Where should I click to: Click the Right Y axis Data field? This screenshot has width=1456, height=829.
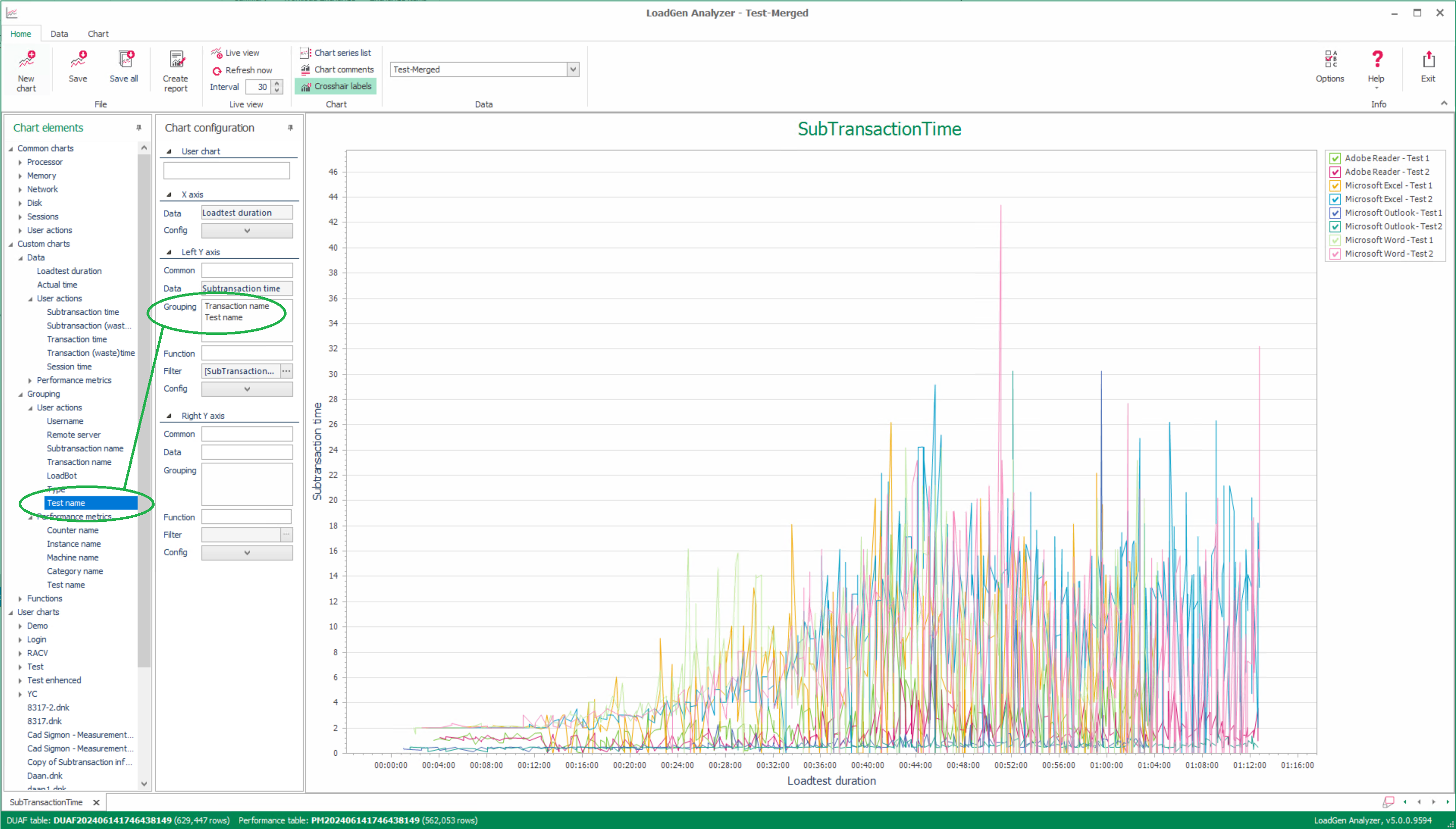247,452
